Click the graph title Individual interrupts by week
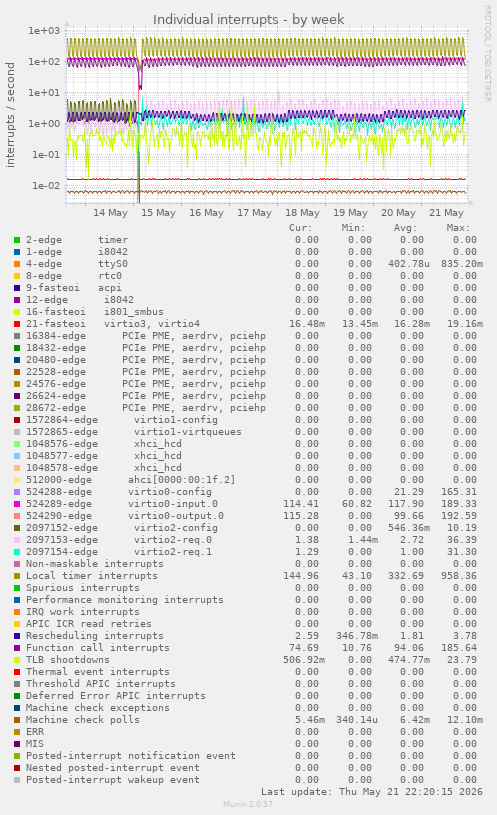 pos(248,20)
